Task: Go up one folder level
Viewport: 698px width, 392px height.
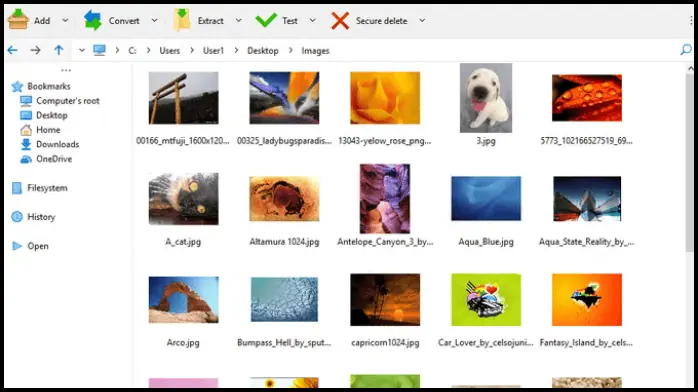Action: (x=58, y=50)
